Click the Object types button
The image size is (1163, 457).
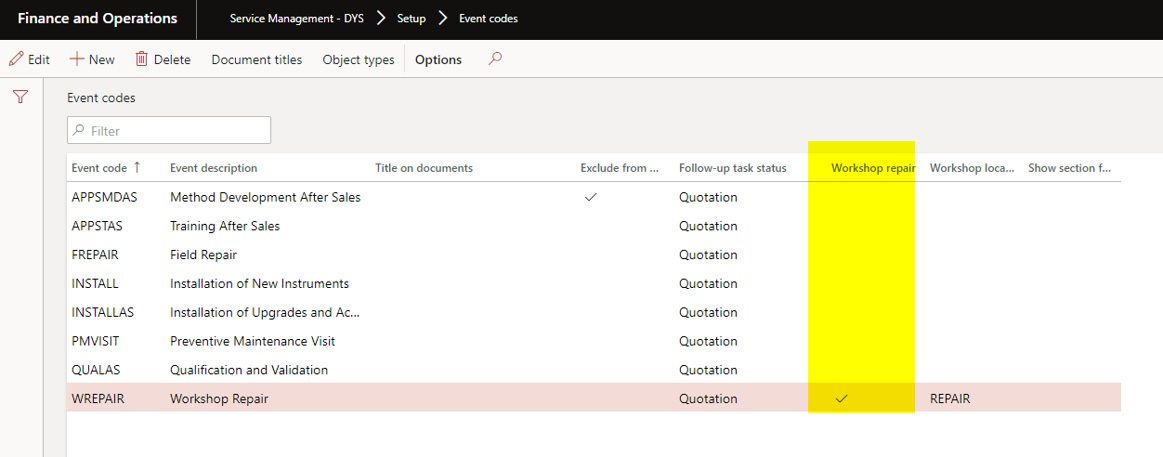pyautogui.click(x=358, y=59)
